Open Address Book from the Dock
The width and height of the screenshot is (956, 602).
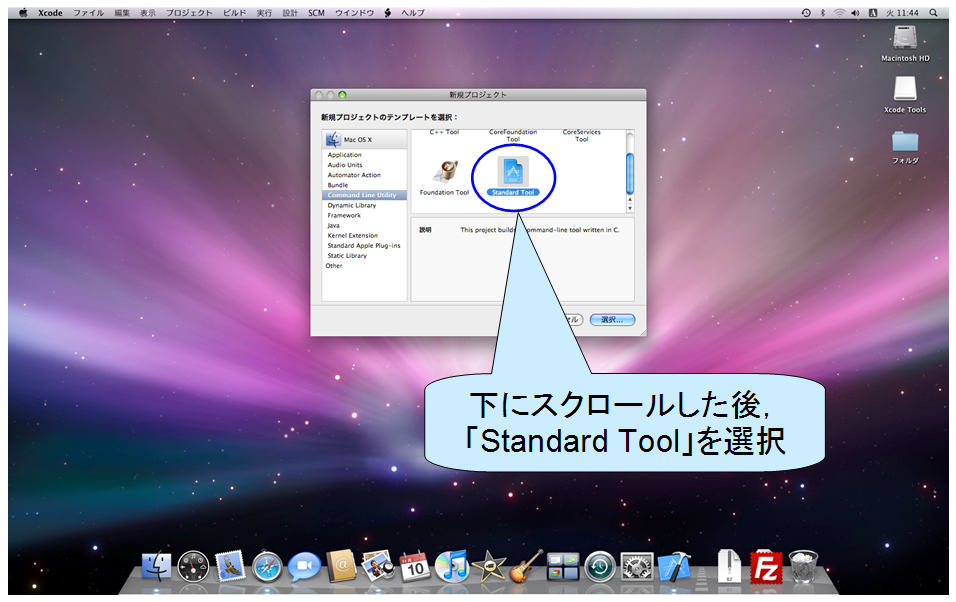[x=341, y=566]
